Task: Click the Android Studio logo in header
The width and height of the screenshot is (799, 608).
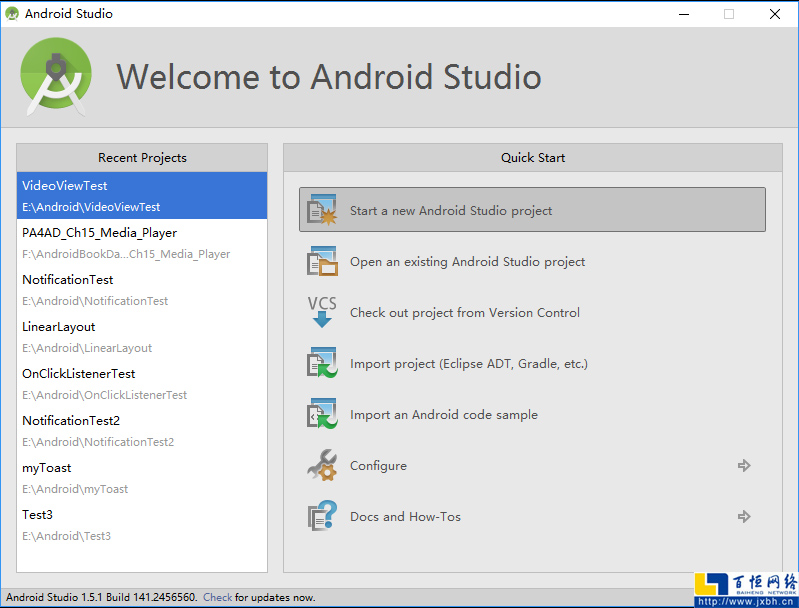Action: (56, 77)
